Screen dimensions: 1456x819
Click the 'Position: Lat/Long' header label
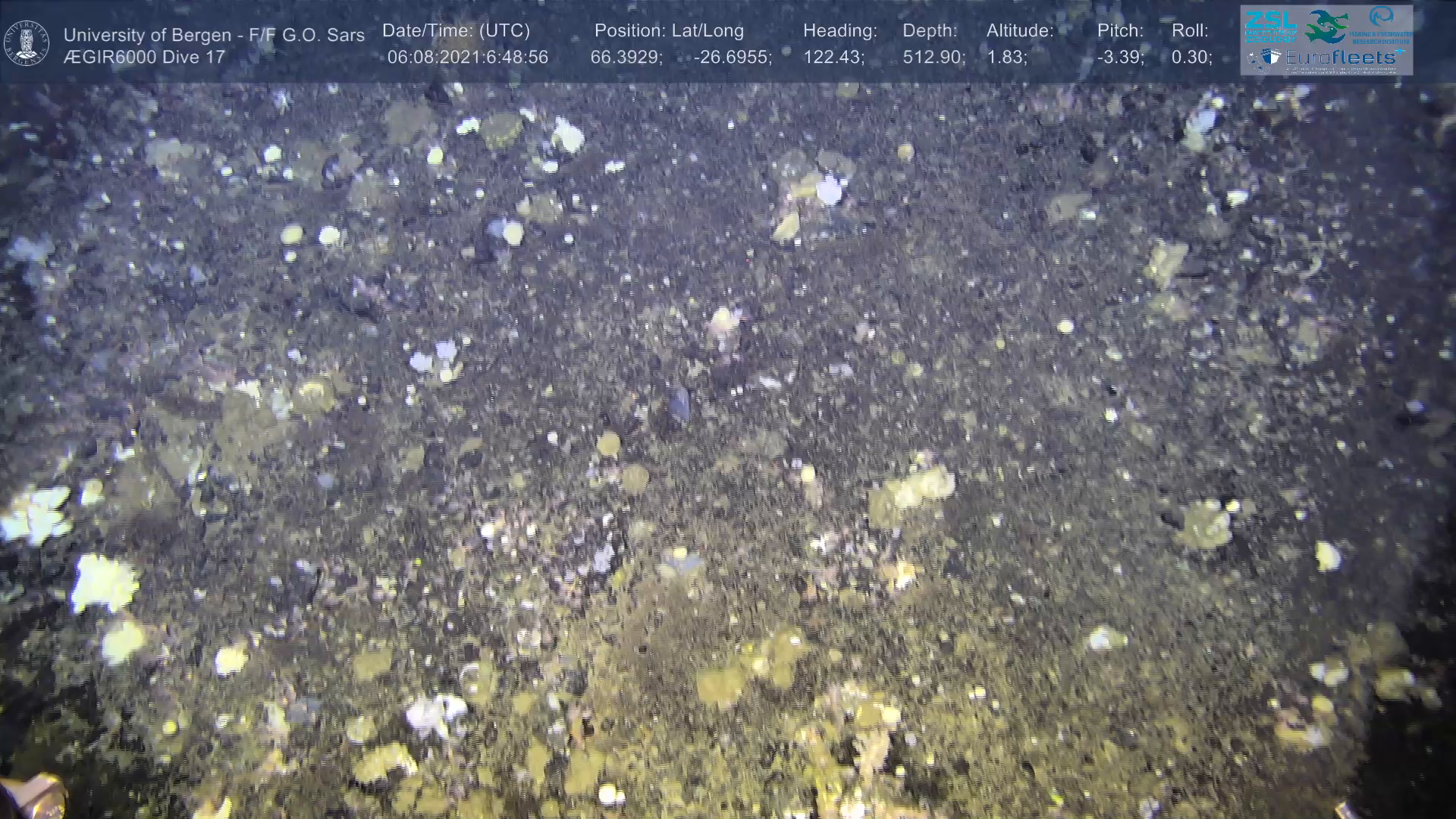point(669,31)
